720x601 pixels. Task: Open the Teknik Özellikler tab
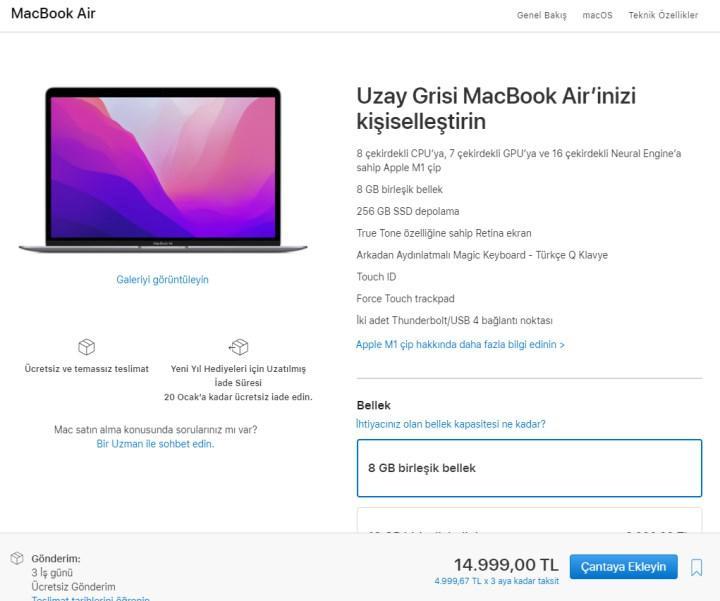click(x=663, y=15)
